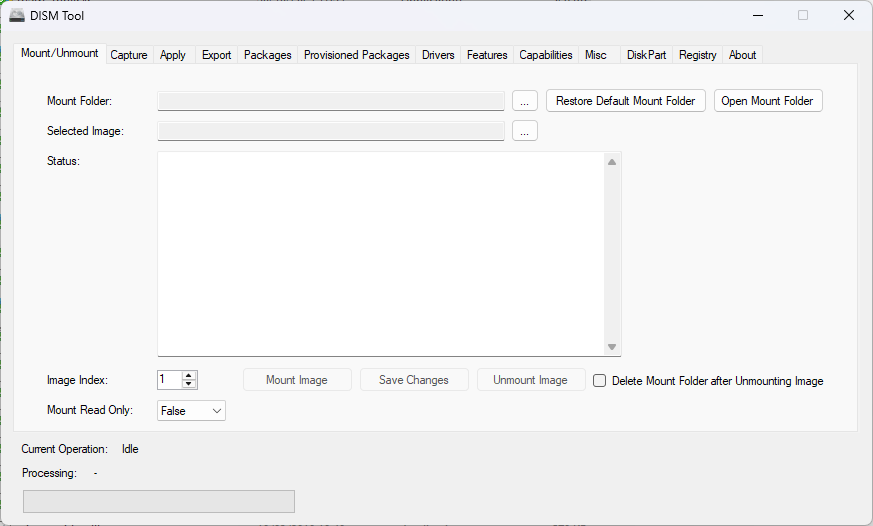Enable Delete Mount Folder after Unmounting Image
Screen dimensions: 873x526
click(x=600, y=381)
